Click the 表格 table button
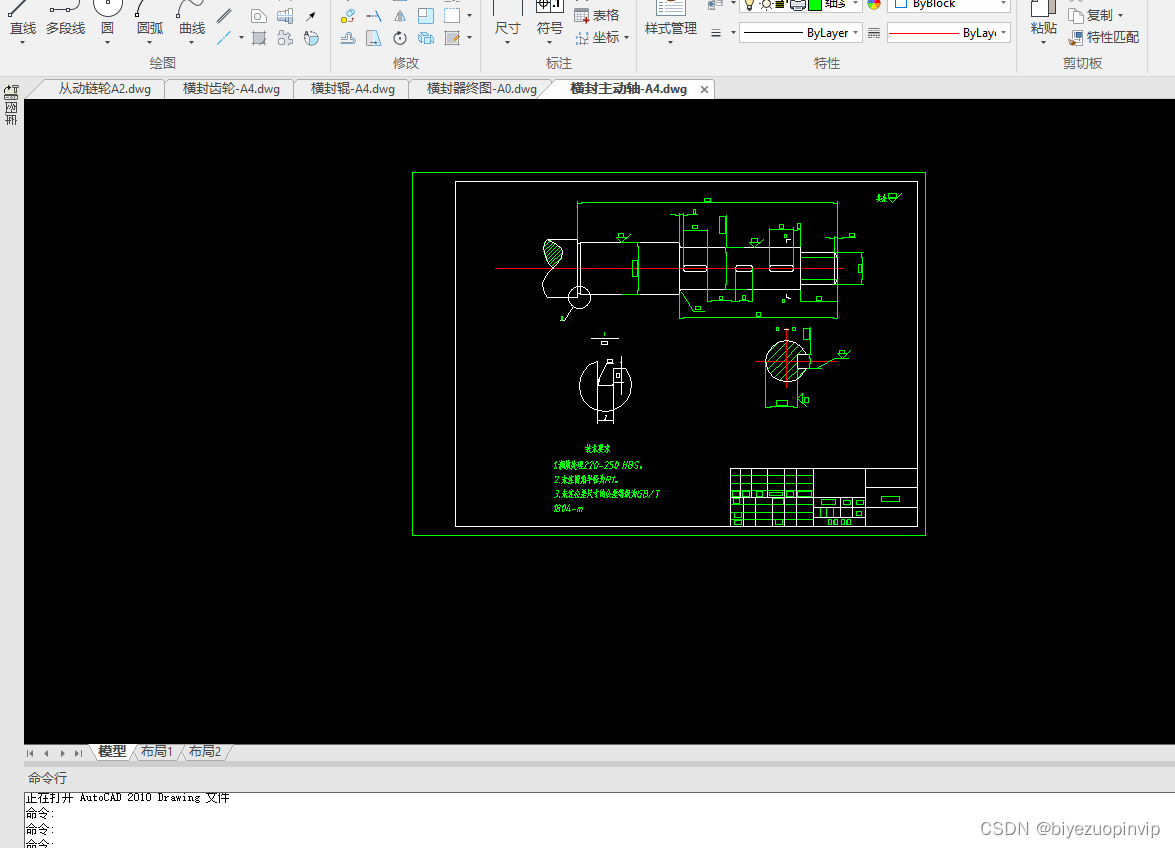Viewport: 1175px width, 848px height. click(597, 16)
